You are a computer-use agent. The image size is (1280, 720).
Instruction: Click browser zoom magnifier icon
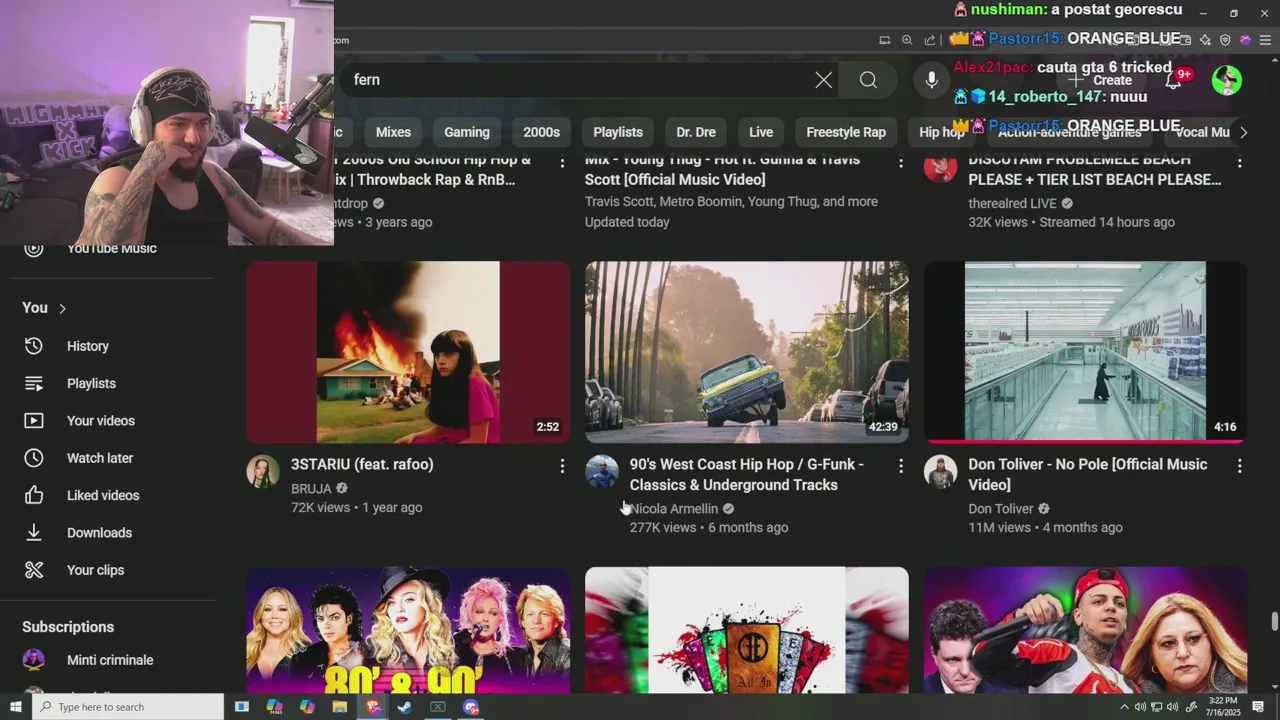click(907, 40)
